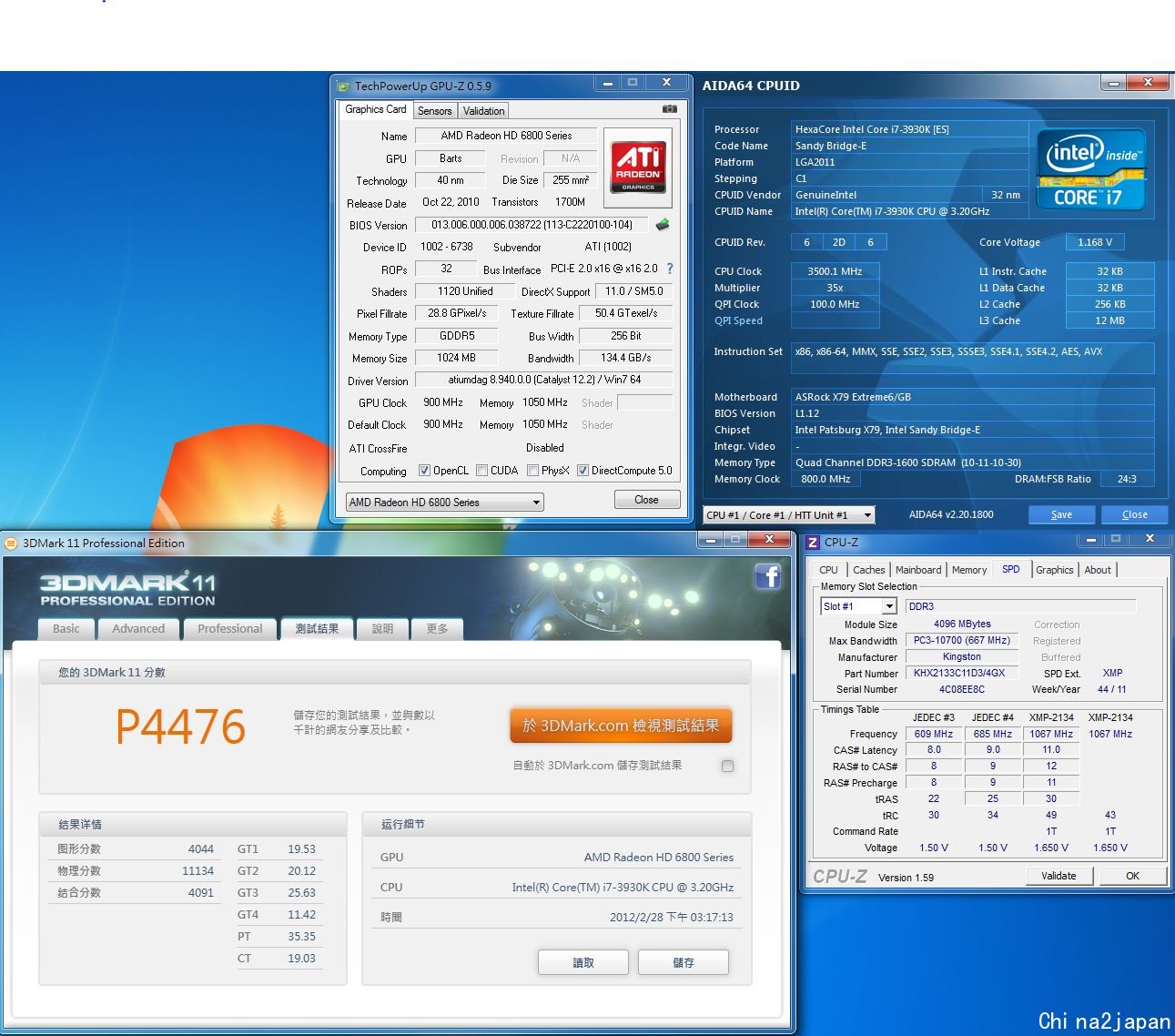This screenshot has width=1175, height=1036.
Task: Switch to the Mainboard tab in CPU-Z
Action: click(918, 570)
